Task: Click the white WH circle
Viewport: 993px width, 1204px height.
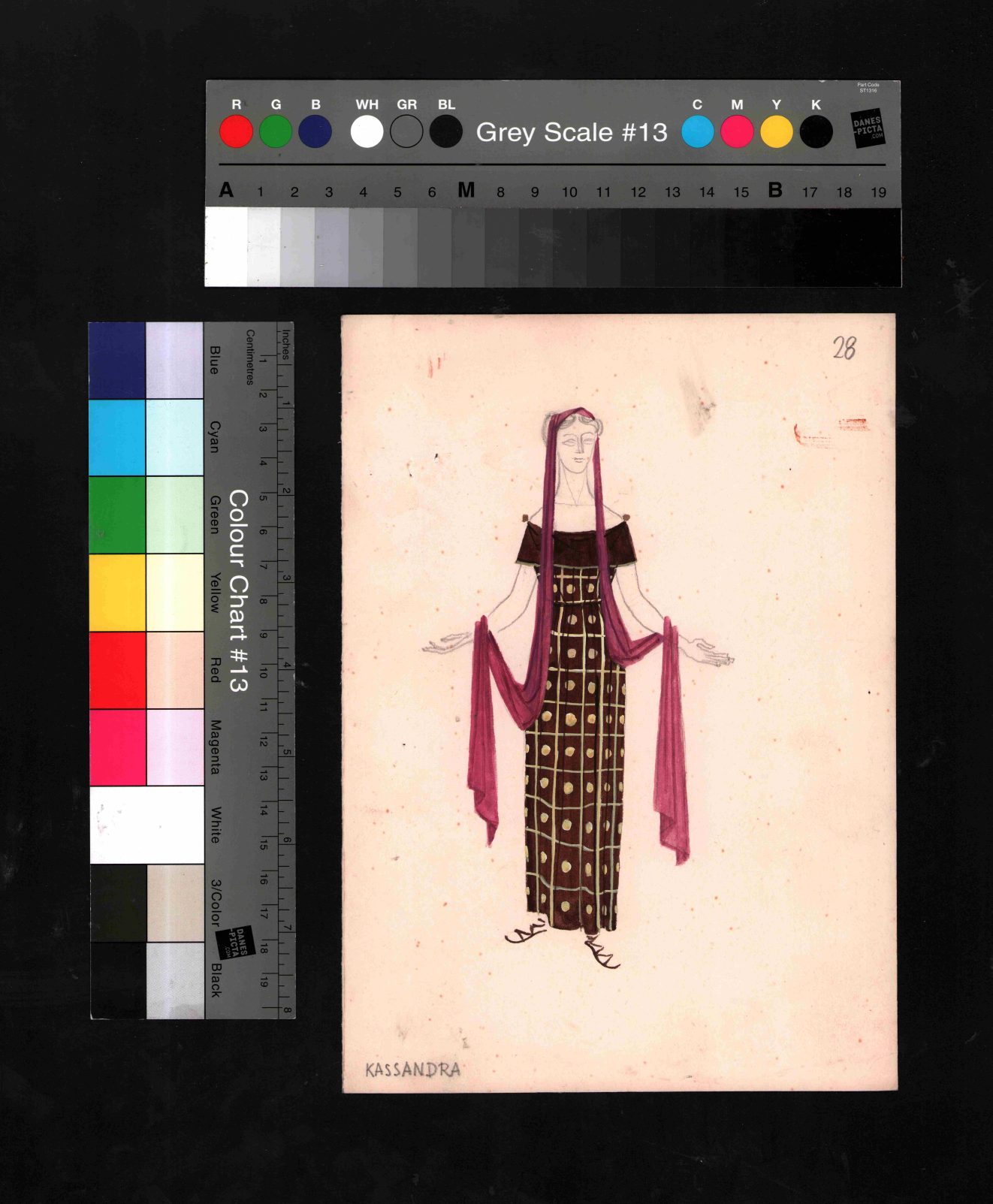Action: [x=367, y=131]
